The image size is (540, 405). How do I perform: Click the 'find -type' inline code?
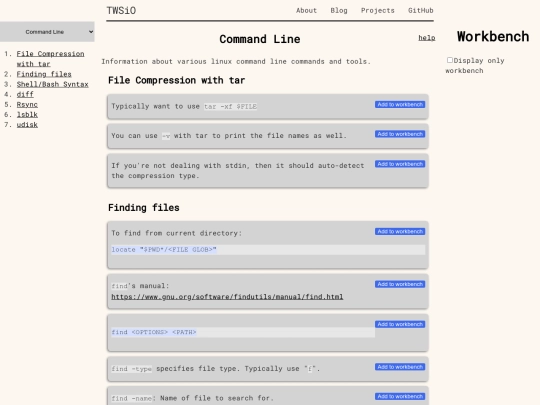point(132,369)
